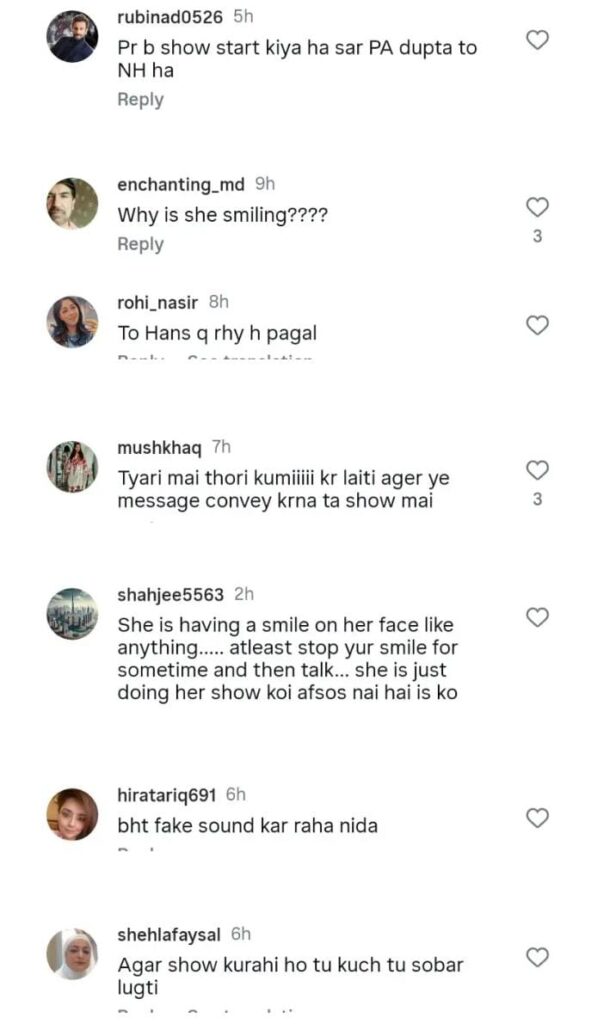Like shehlafaysal's comment
This screenshot has width=610, height=1024.
tap(537, 957)
